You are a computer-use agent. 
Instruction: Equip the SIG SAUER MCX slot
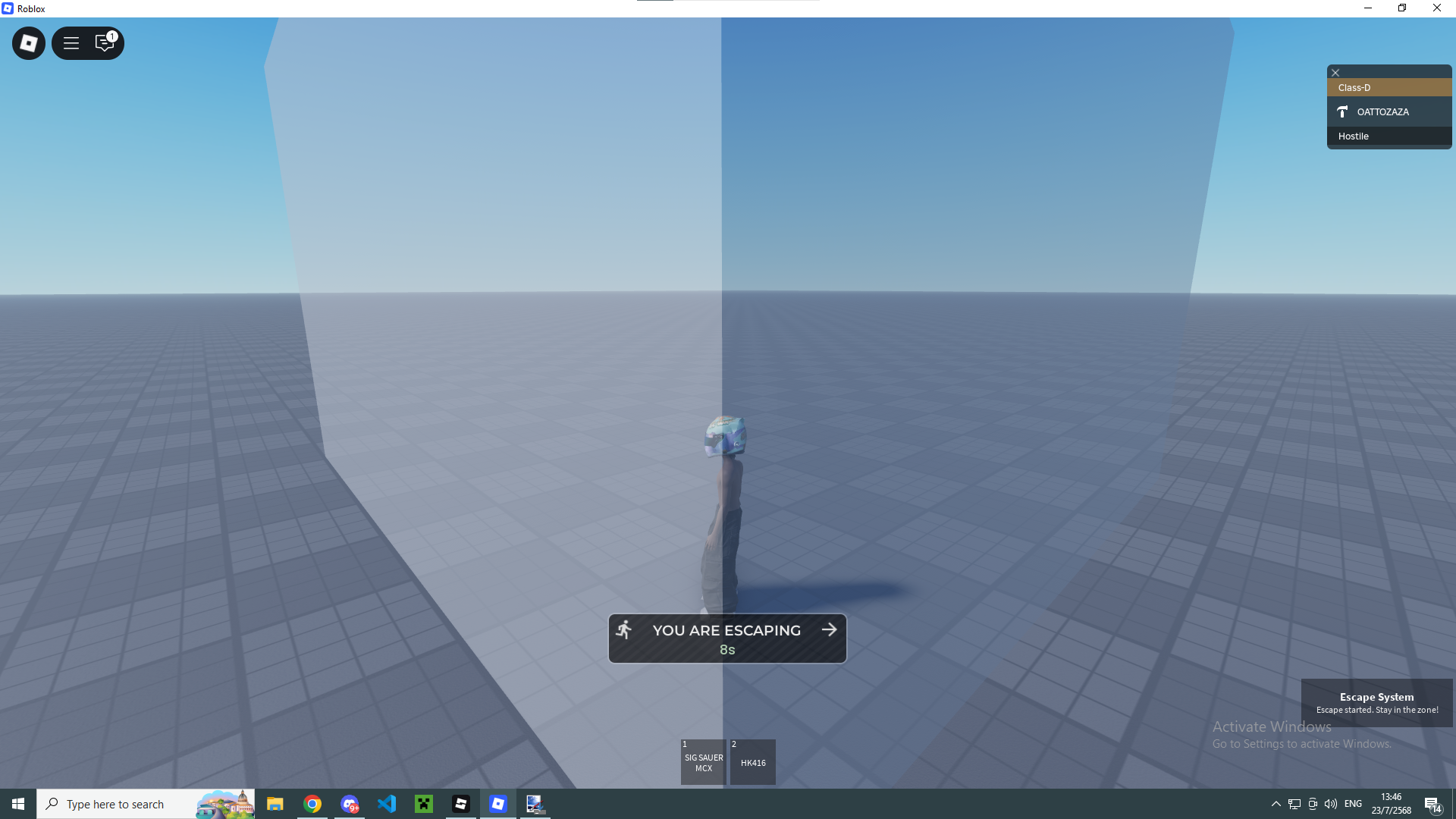[703, 762]
